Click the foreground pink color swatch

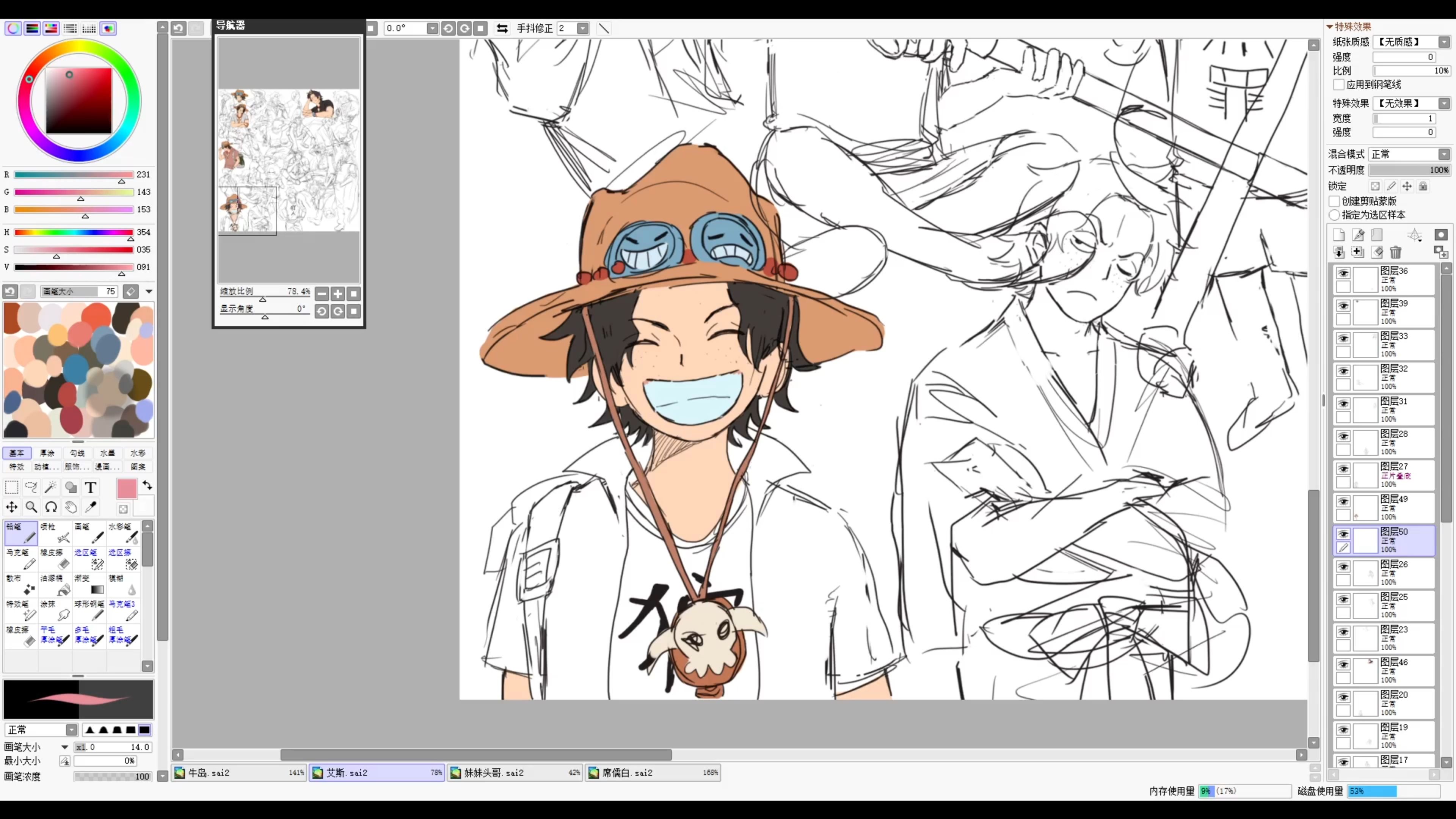(127, 489)
